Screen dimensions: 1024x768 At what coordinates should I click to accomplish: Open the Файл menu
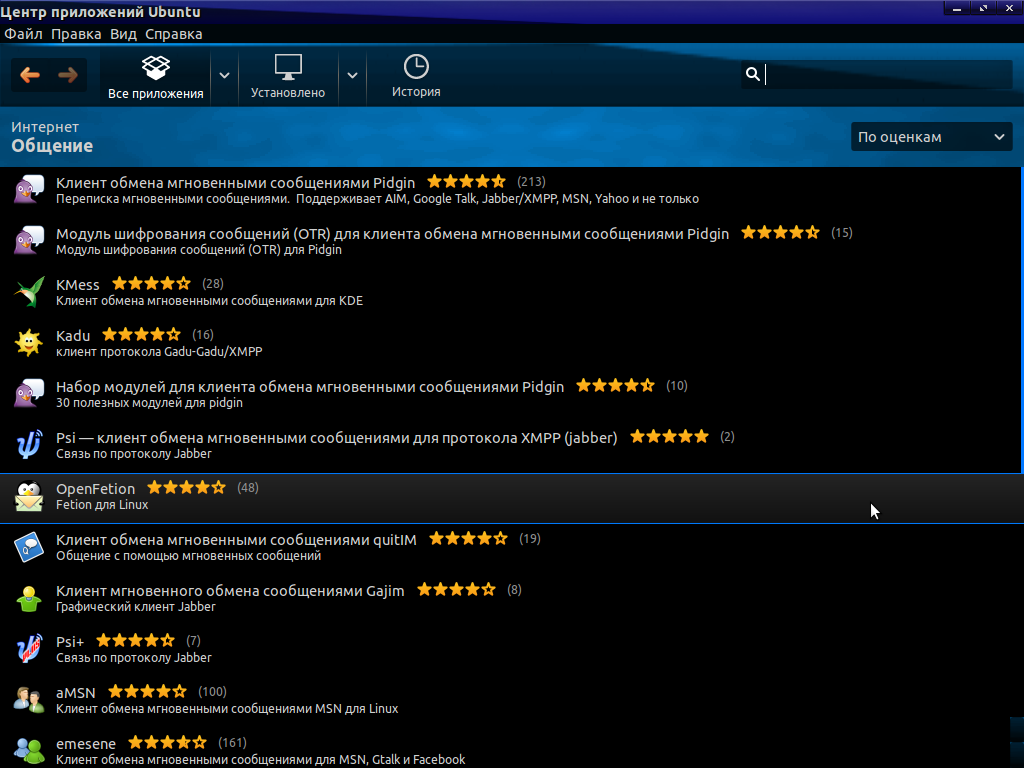click(23, 34)
